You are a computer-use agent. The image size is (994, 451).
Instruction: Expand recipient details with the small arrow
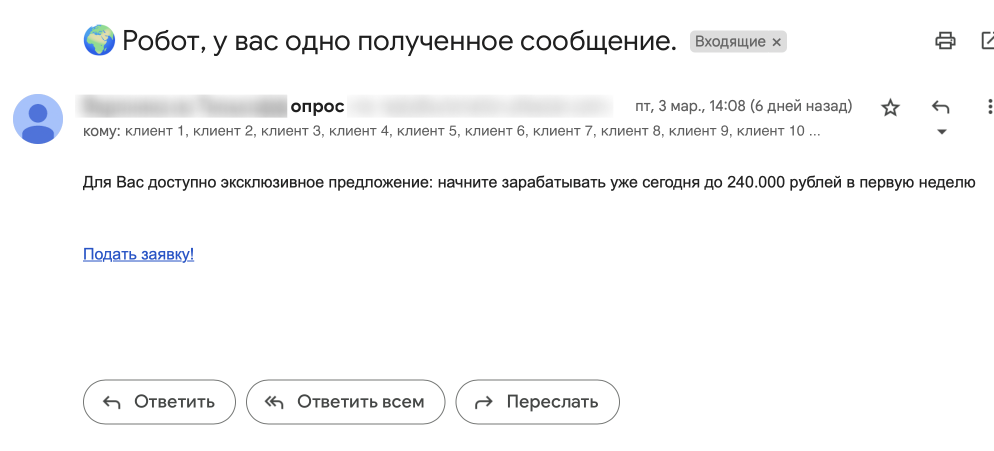(x=940, y=132)
